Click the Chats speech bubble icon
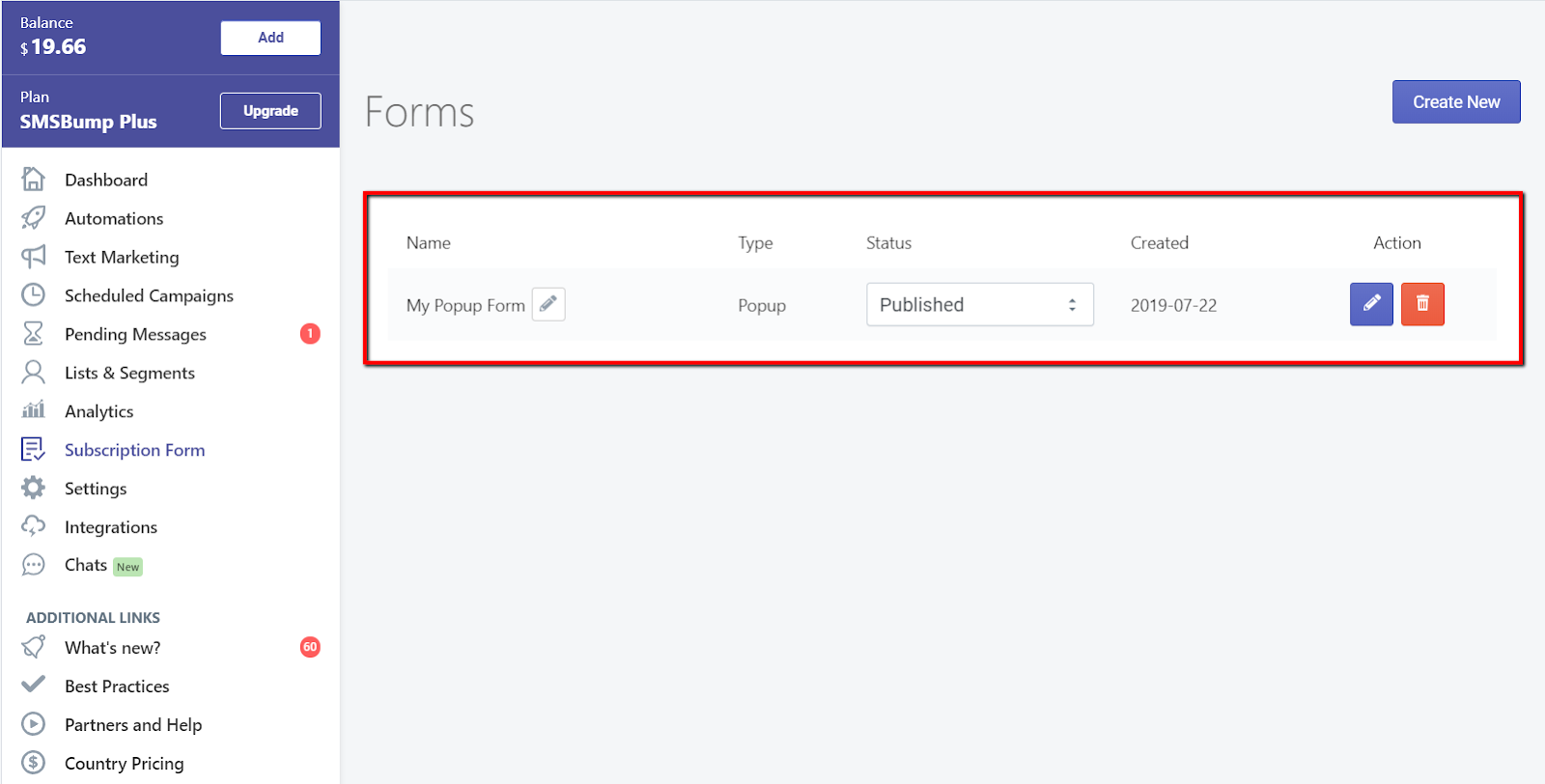Screen dimensions: 1545x784 coord(33,565)
